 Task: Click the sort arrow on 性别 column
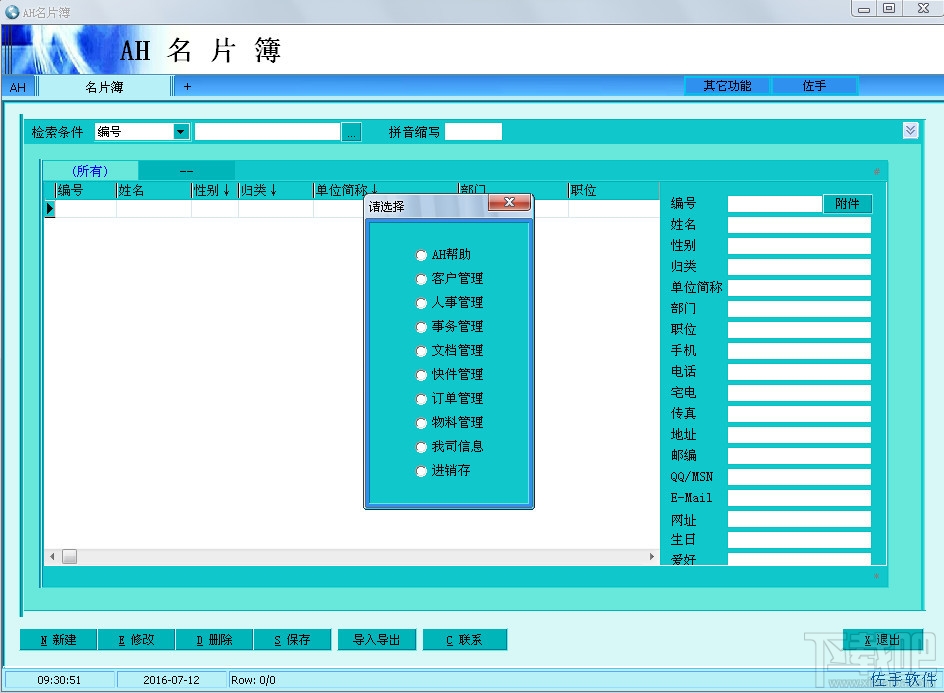(x=226, y=189)
